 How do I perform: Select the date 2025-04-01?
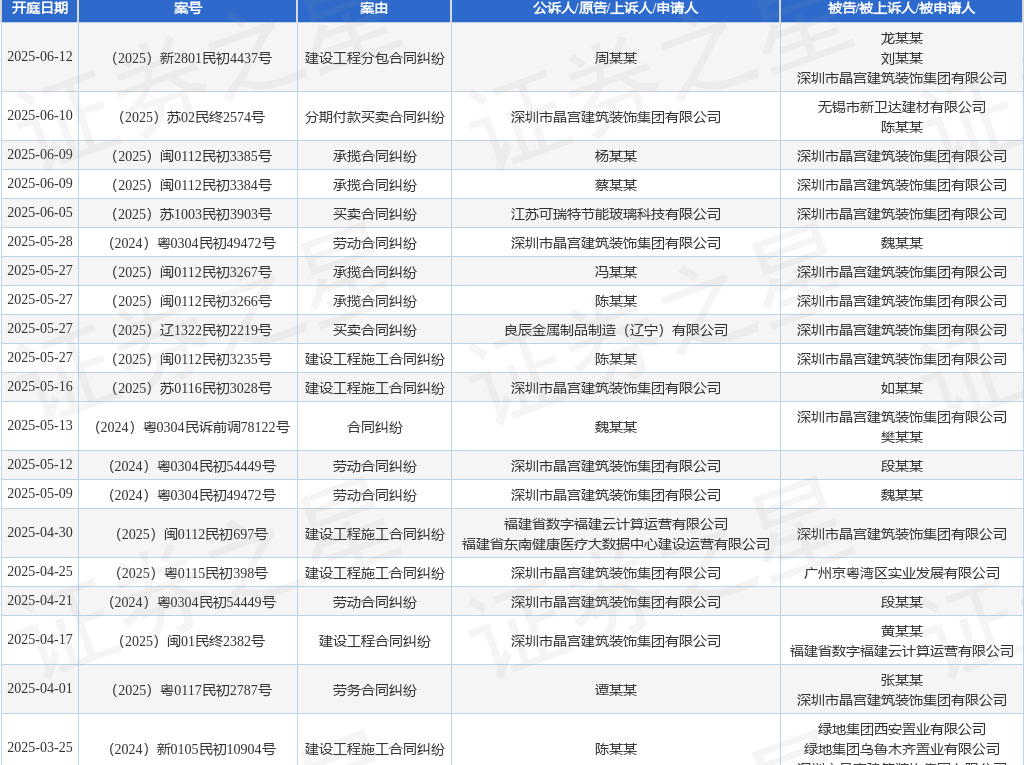point(40,689)
